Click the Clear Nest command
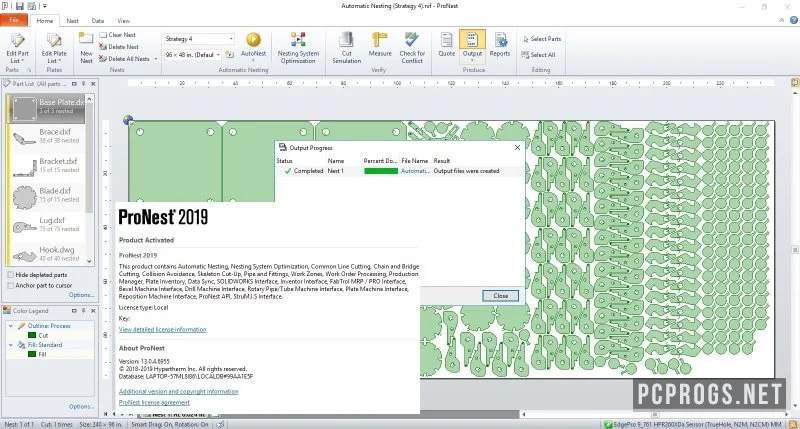Viewport: 800px width, 429px height. click(x=117, y=35)
